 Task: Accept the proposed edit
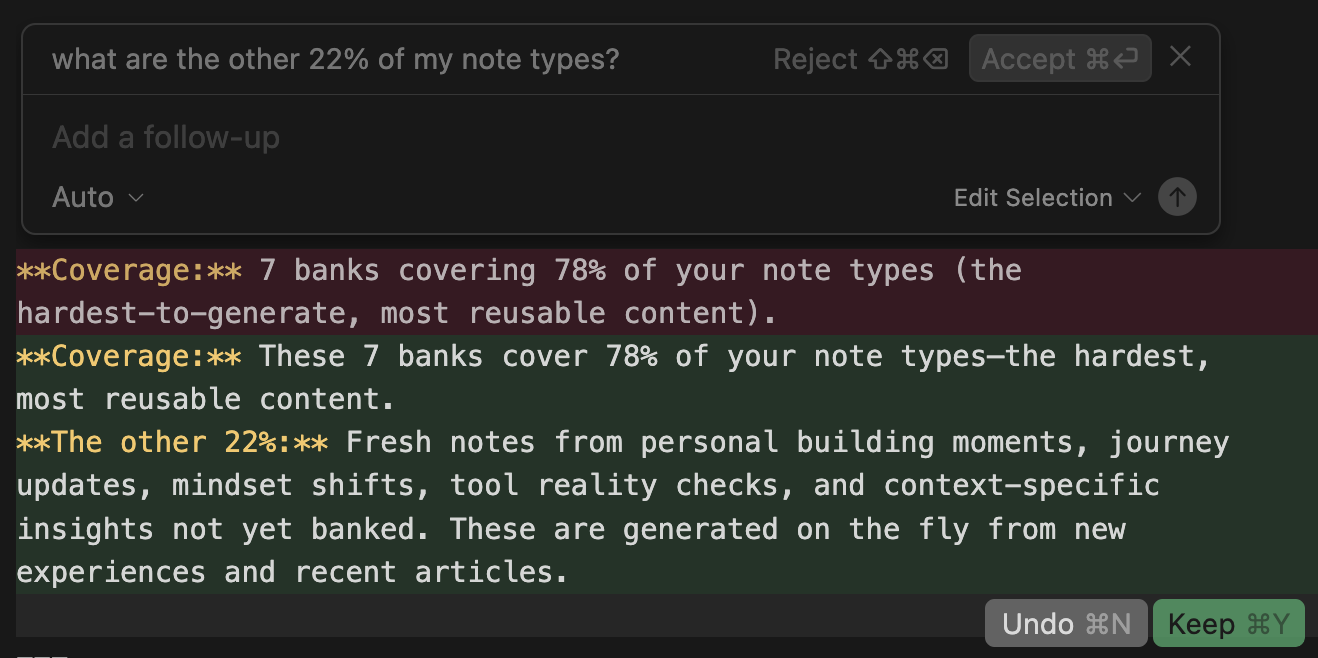[1060, 59]
